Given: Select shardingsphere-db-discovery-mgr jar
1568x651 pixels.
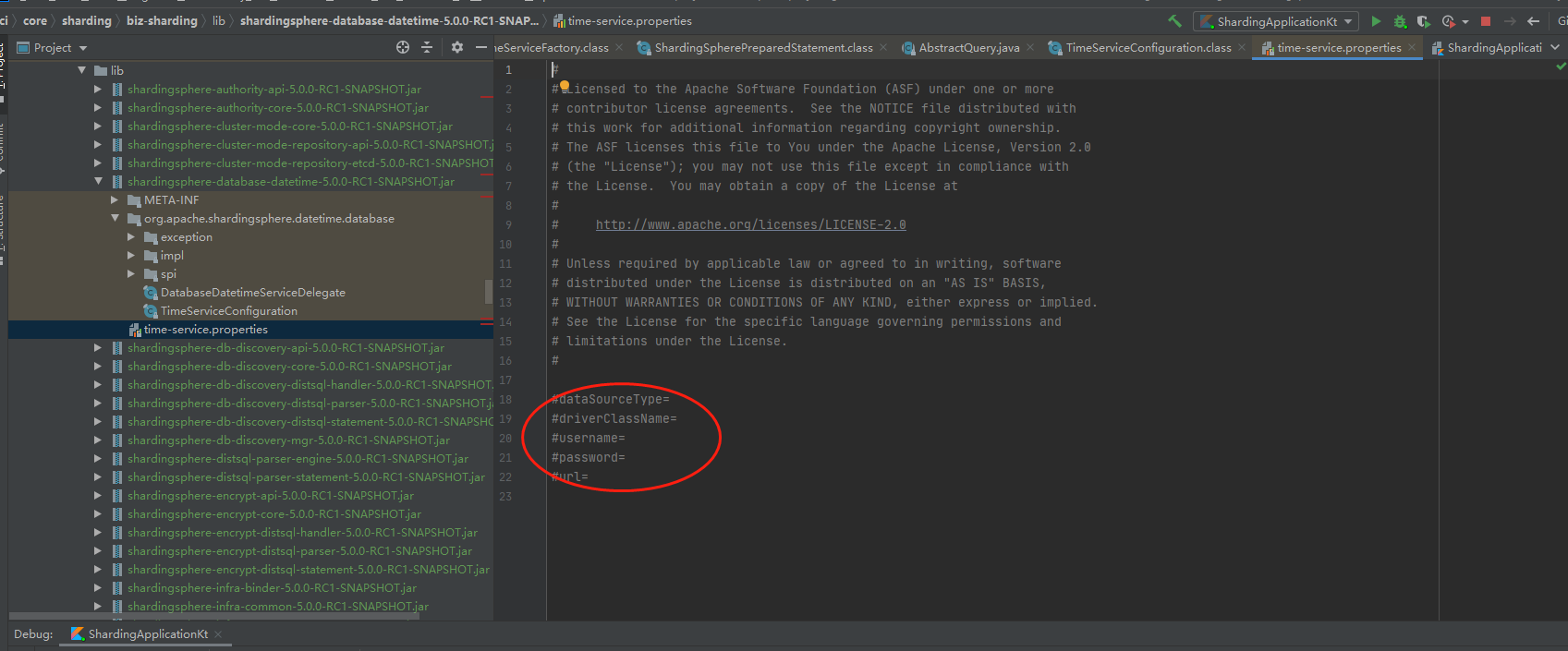Looking at the screenshot, I should [x=288, y=440].
